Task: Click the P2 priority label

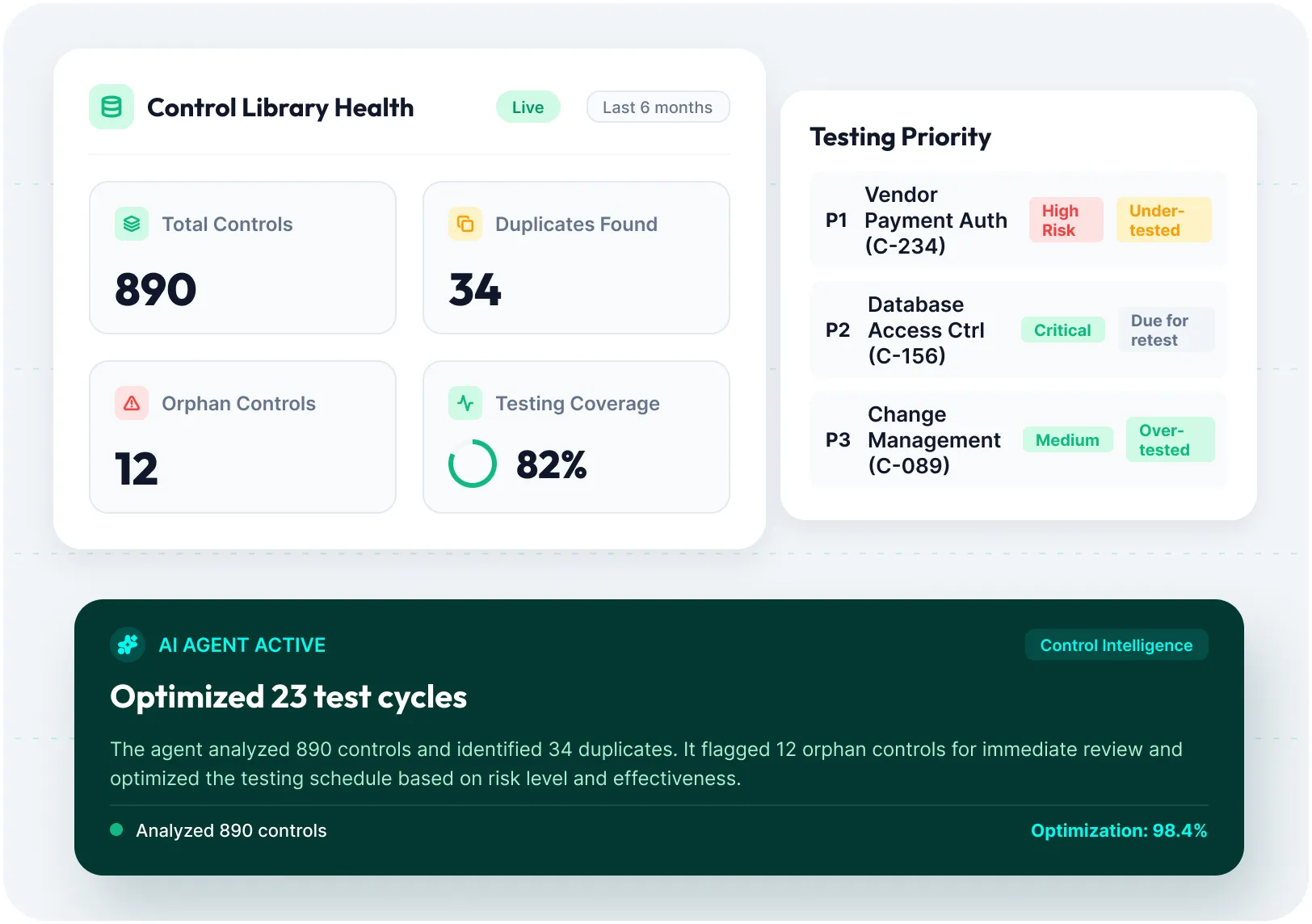Action: pos(838,330)
